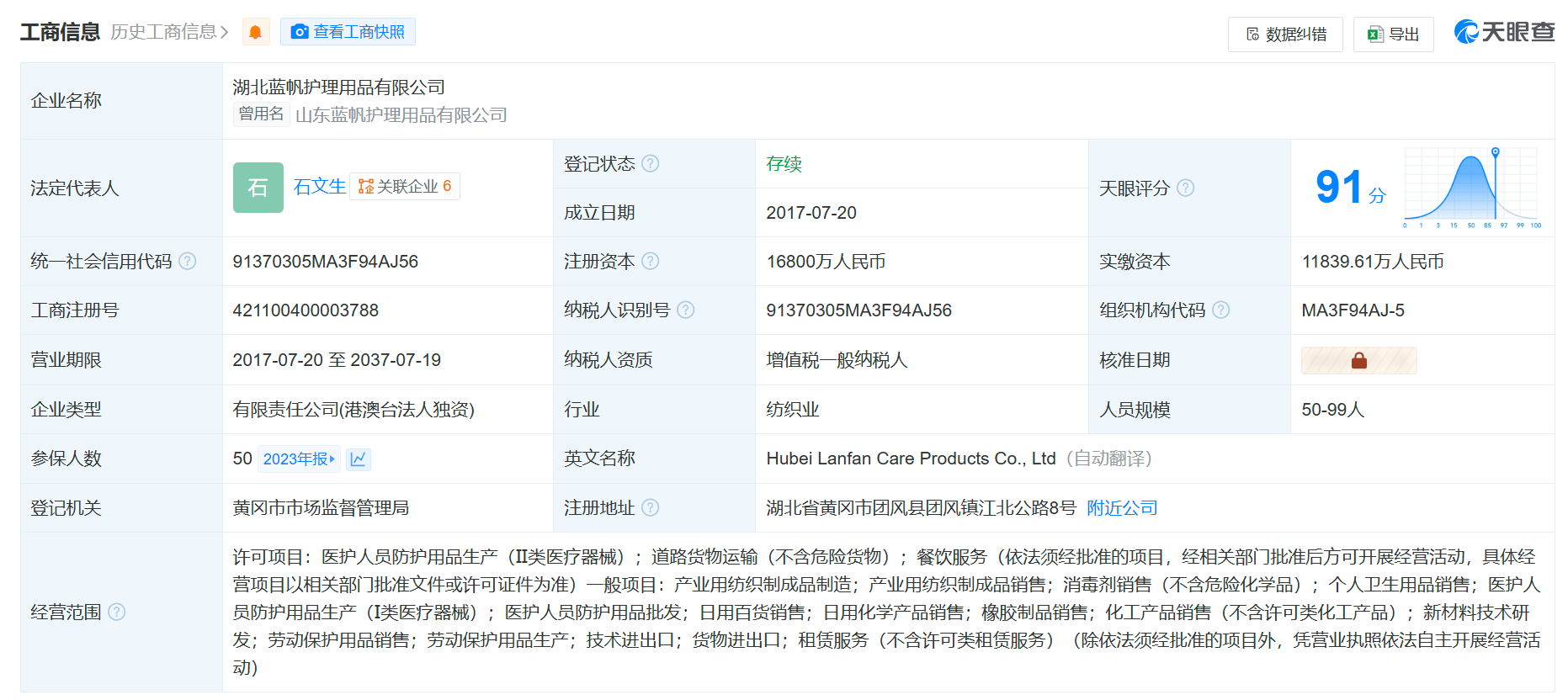Screen dimensions: 1568x700
Task: Click the 天眼评分 distribution chart
Action: (x=1472, y=188)
